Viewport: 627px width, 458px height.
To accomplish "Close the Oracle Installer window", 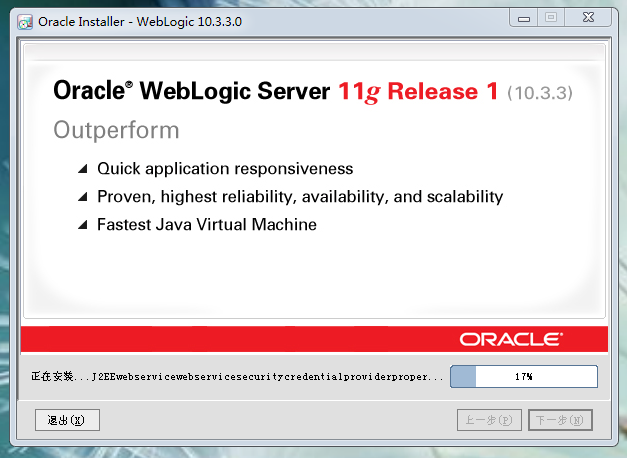I will pyautogui.click(x=588, y=18).
